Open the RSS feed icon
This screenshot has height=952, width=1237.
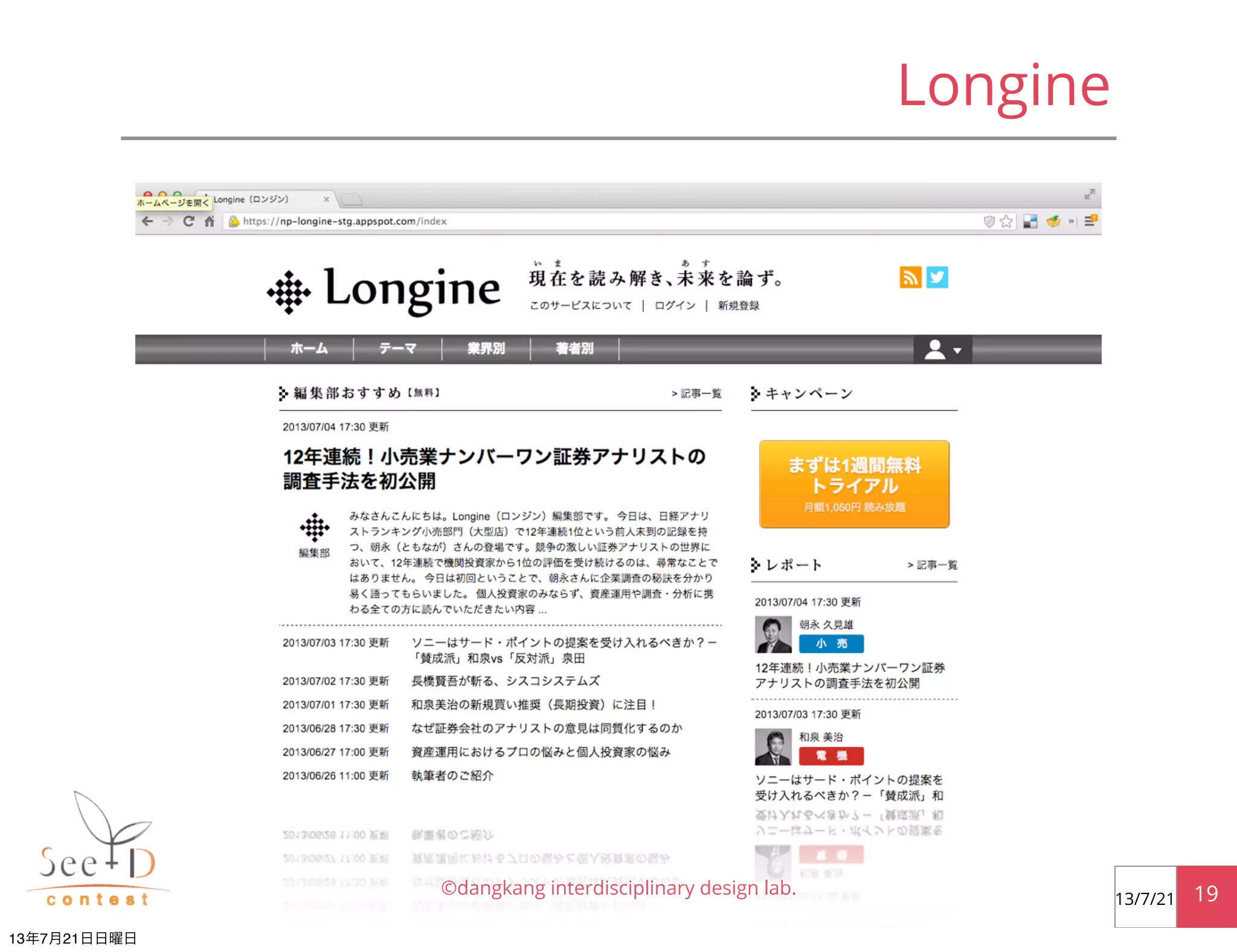click(910, 277)
